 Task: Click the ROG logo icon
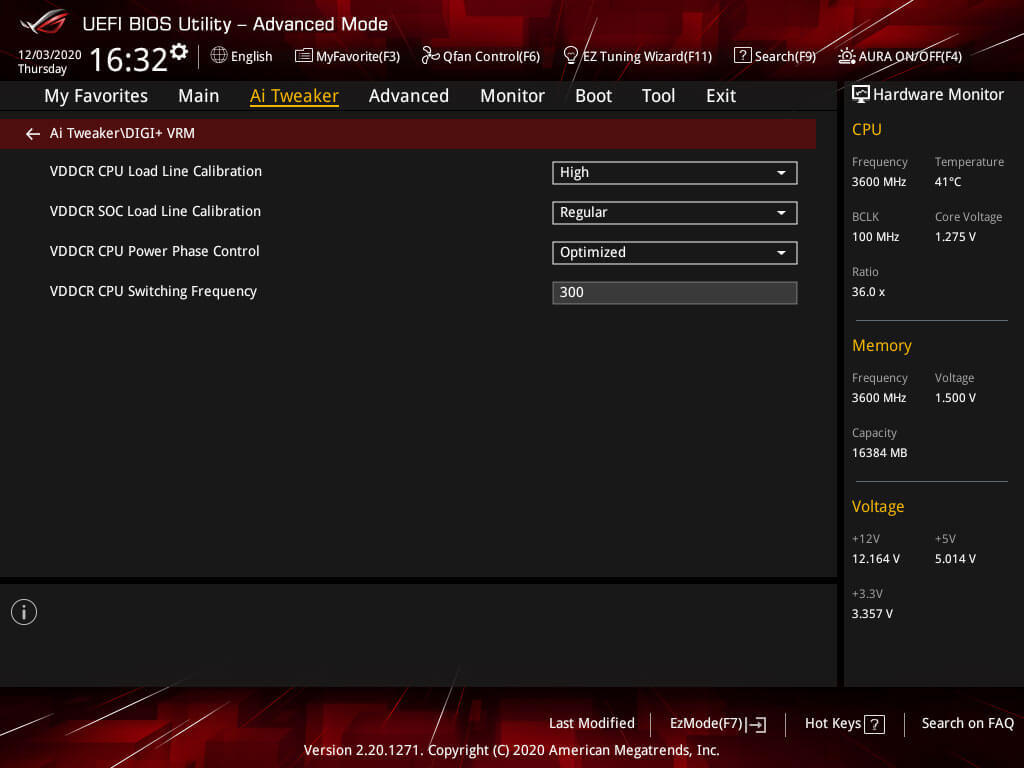[43, 23]
